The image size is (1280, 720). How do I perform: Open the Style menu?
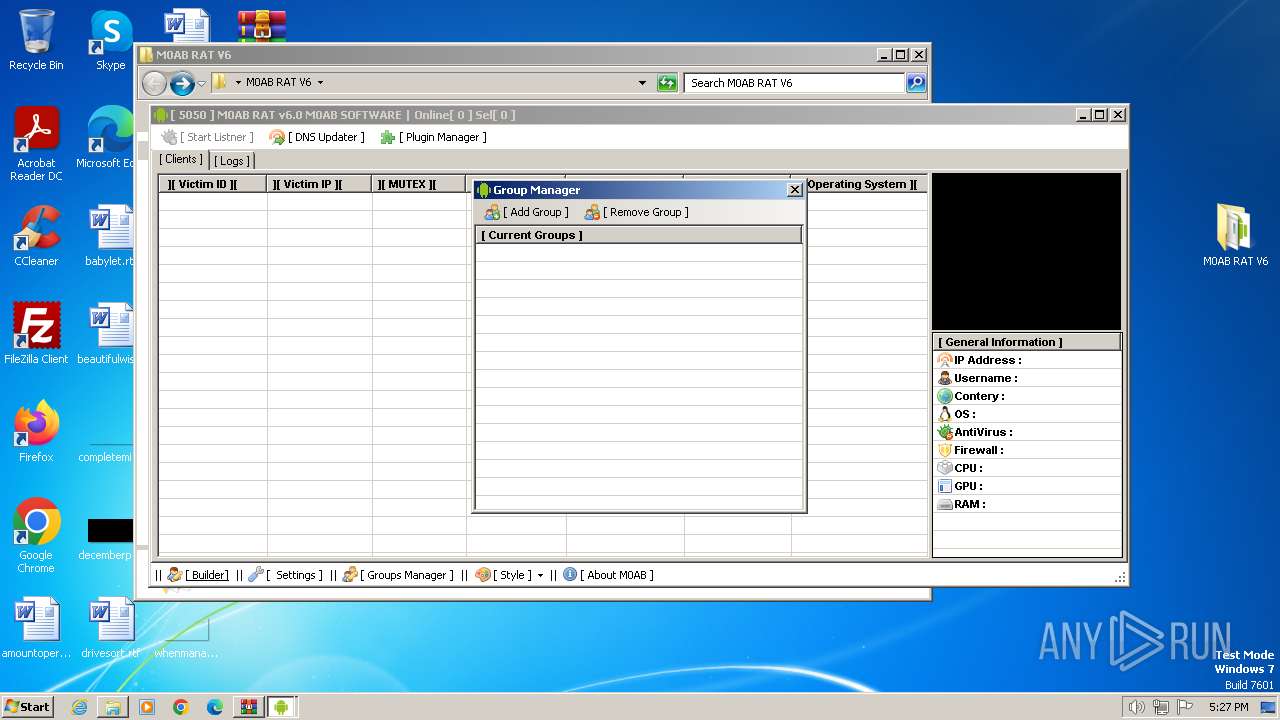pos(504,575)
